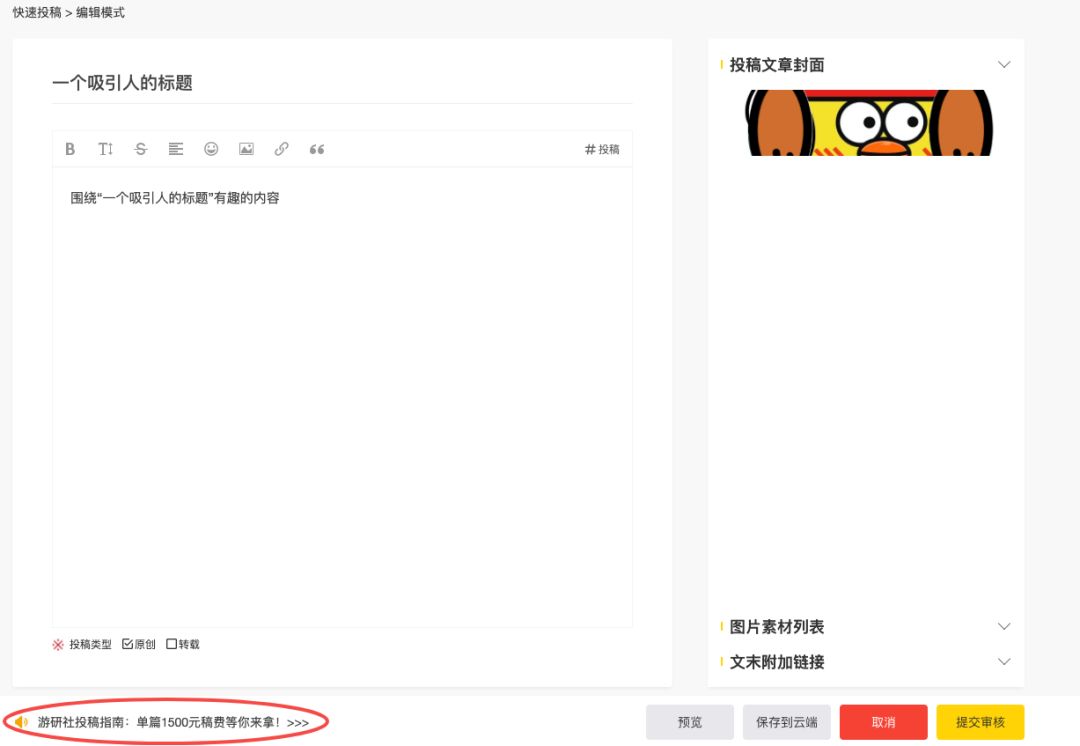Uncheck the 原创 checkbox
Viewport: 1080px width, 746px height.
(128, 644)
